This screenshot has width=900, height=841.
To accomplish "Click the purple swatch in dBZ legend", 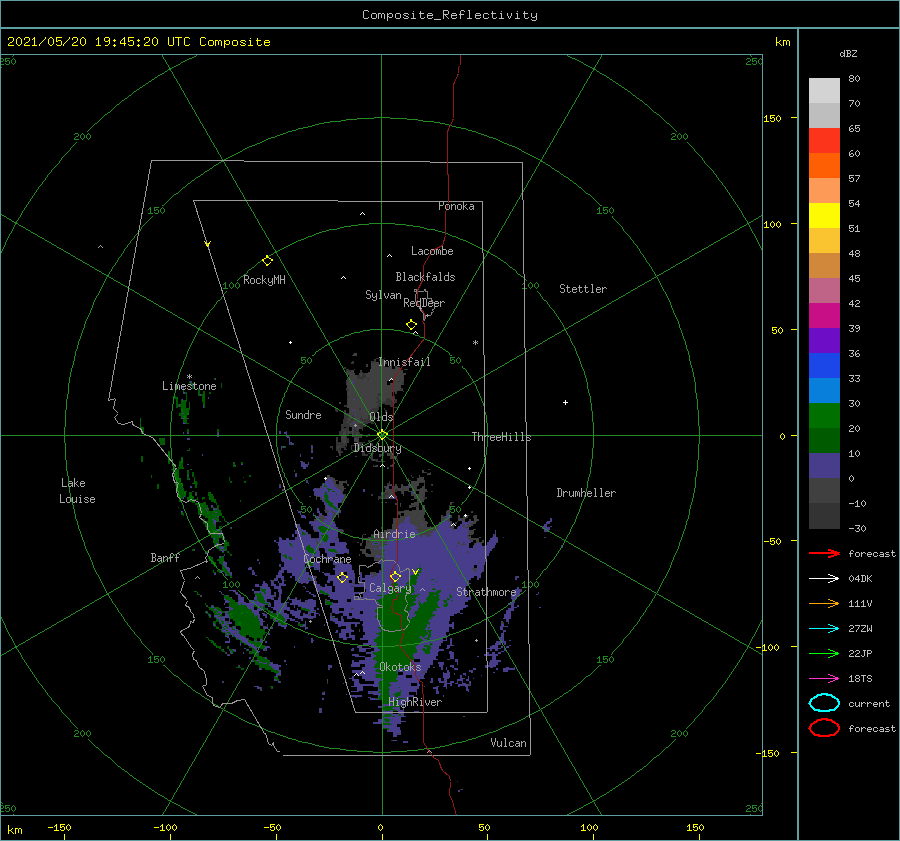I will pos(824,340).
